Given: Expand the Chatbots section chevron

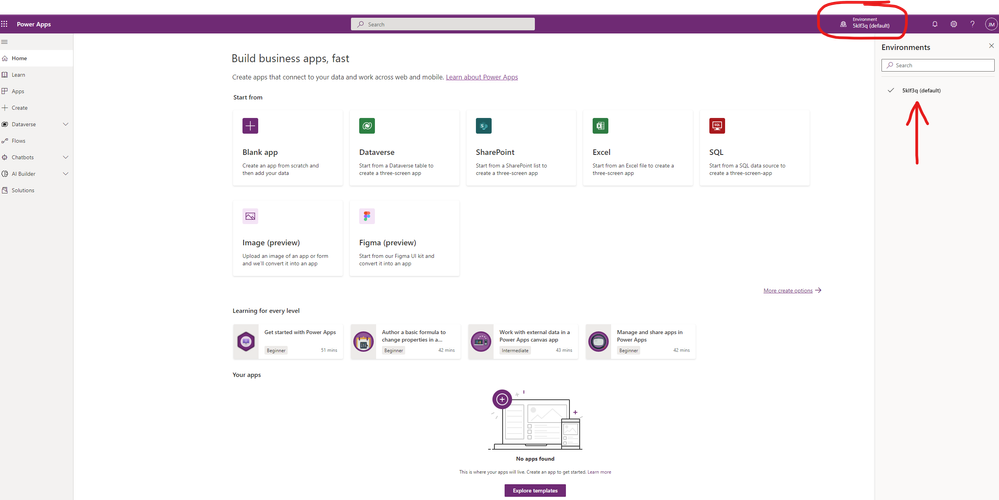Looking at the screenshot, I should (65, 157).
